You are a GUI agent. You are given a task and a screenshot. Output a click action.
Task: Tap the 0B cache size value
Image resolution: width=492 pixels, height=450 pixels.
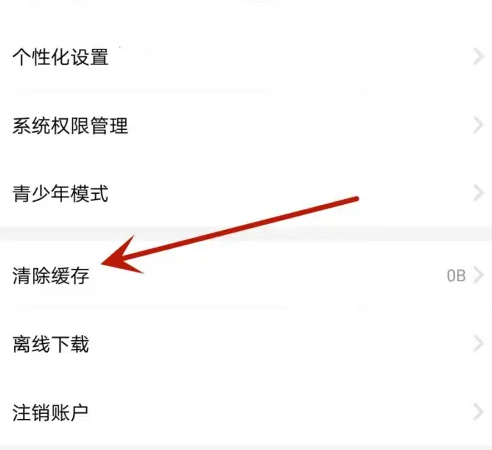[x=456, y=276]
